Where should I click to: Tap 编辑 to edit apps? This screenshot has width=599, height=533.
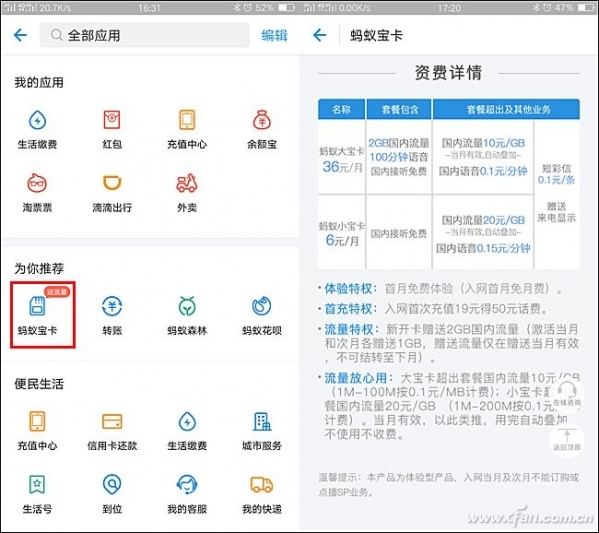pos(274,36)
